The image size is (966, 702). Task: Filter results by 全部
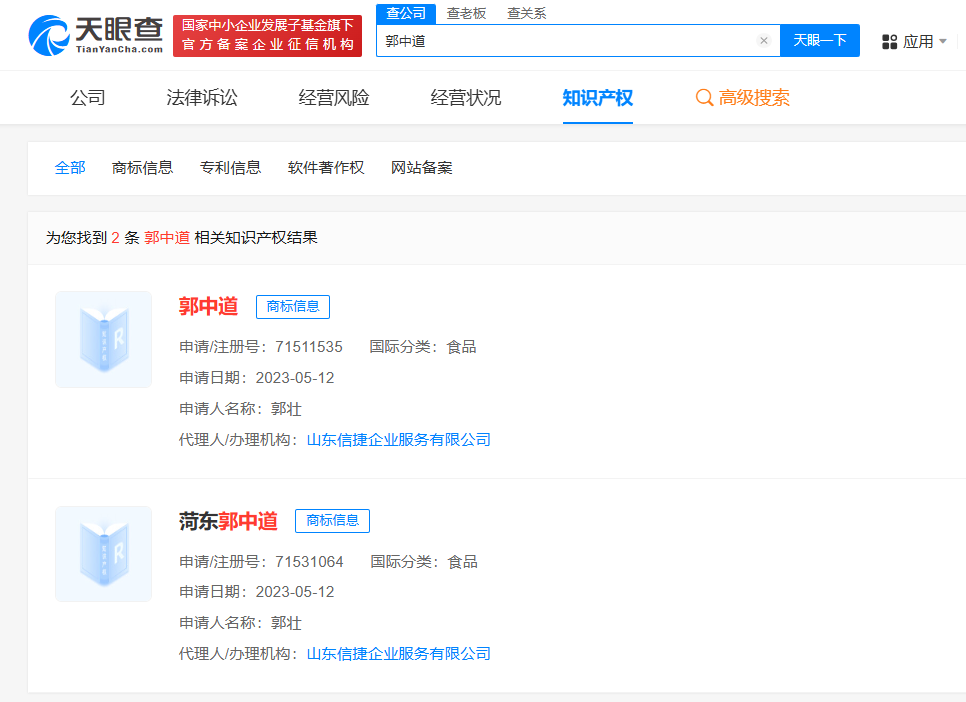click(x=70, y=168)
